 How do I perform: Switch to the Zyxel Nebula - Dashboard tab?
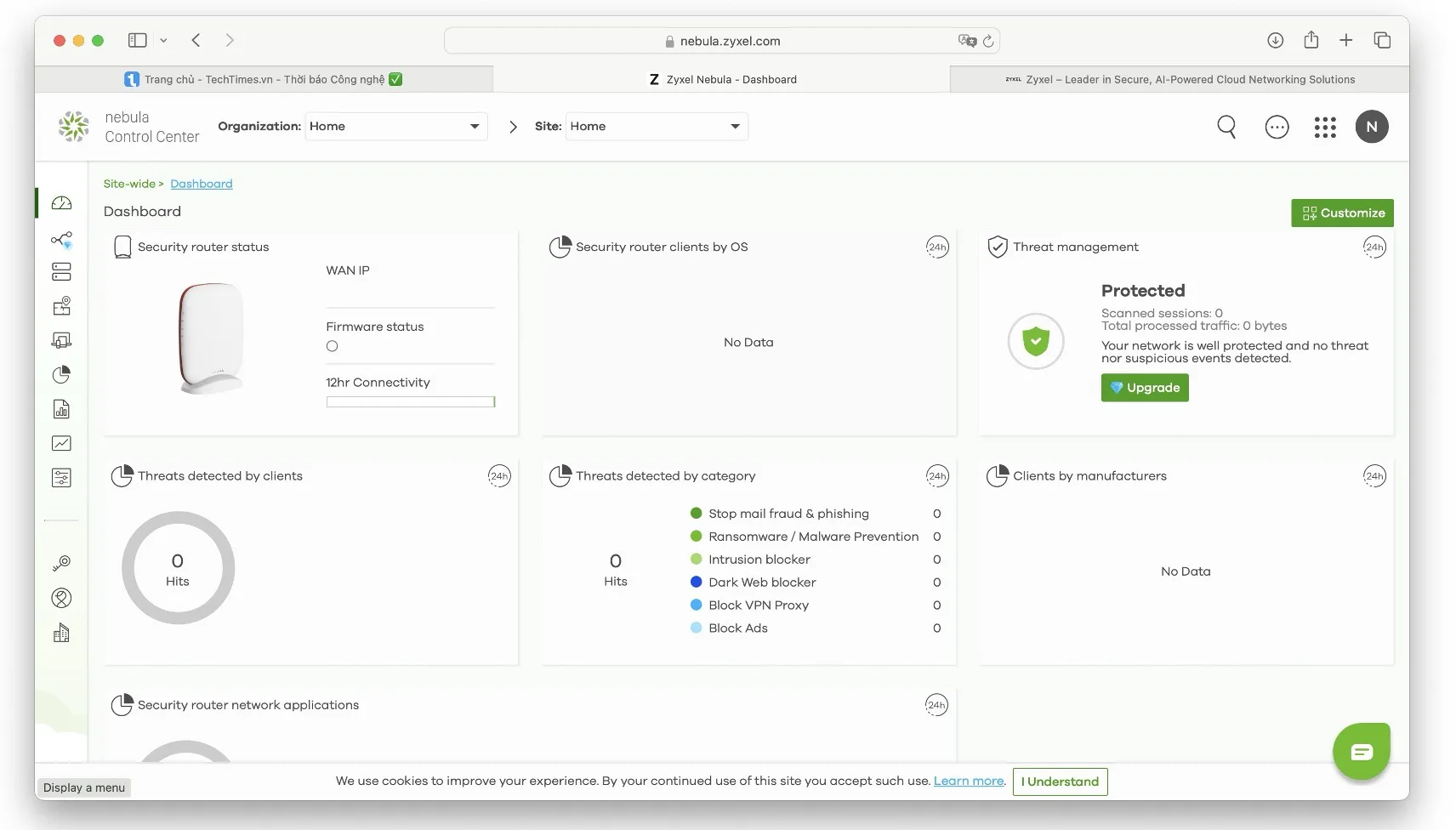[722, 79]
